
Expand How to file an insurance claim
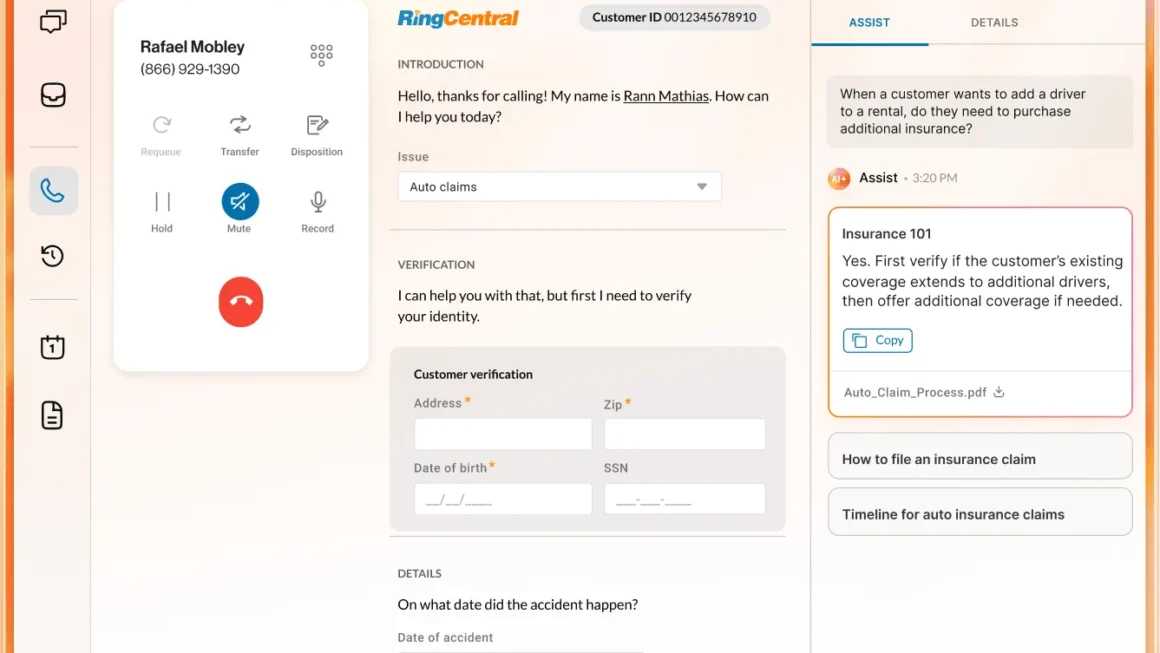pos(980,459)
